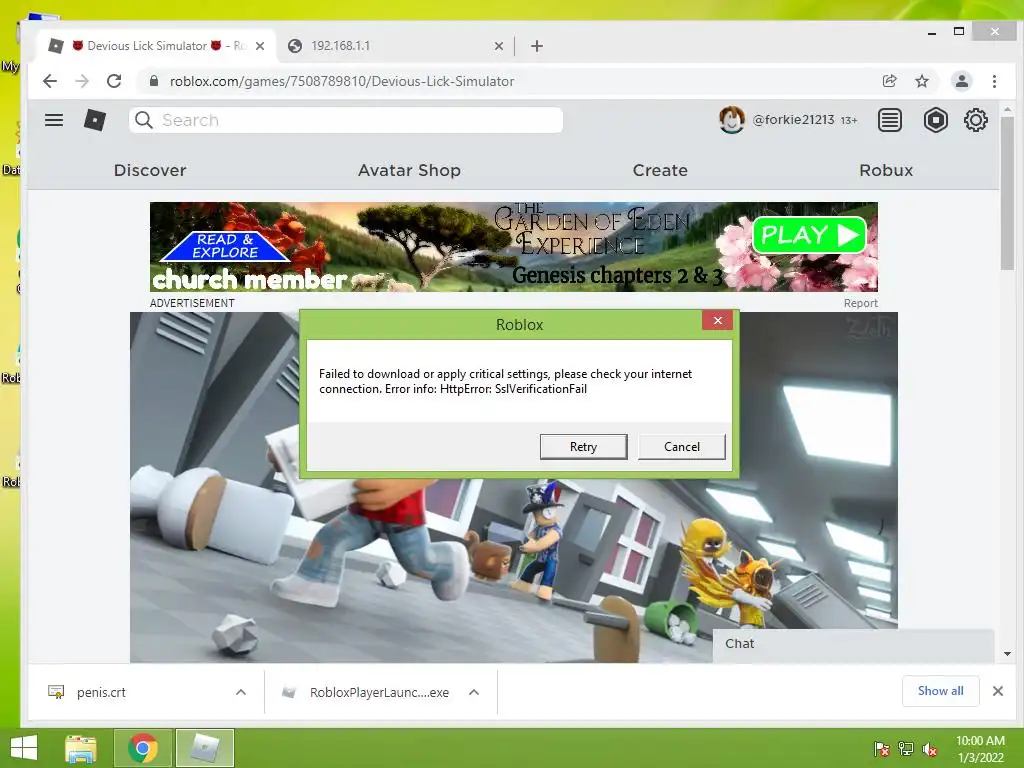Select Roblox launcher taskbar icon

pyautogui.click(x=204, y=748)
